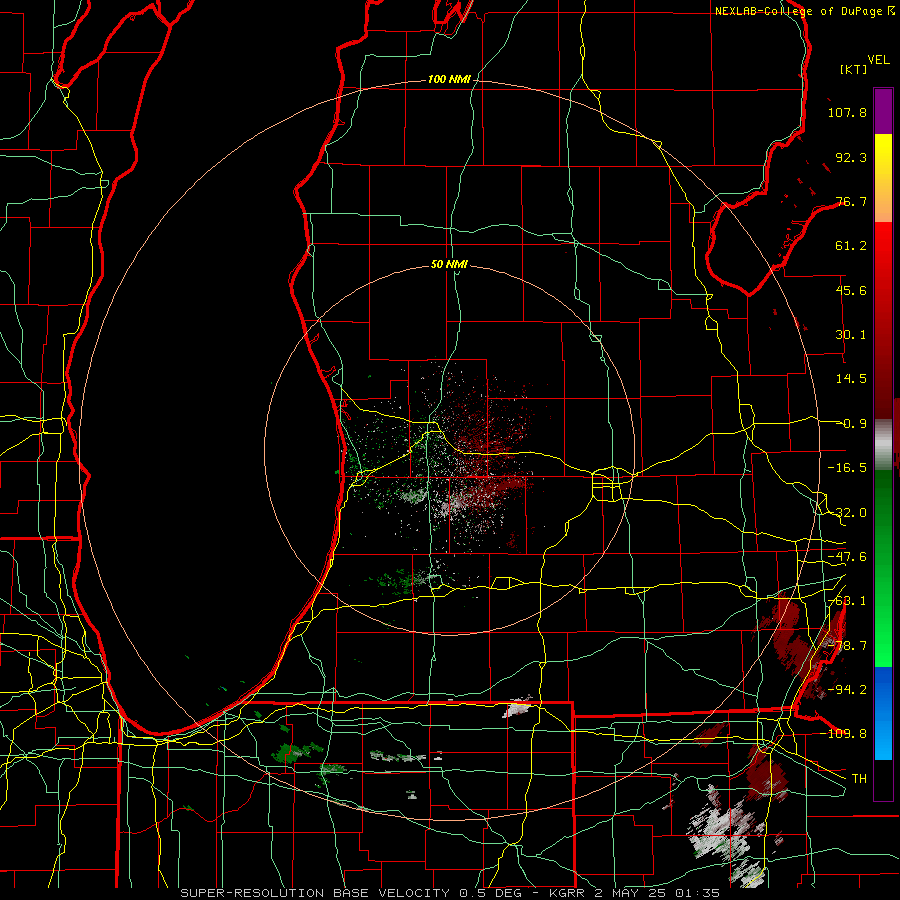Select the 61.2 velocity scale value

click(851, 246)
